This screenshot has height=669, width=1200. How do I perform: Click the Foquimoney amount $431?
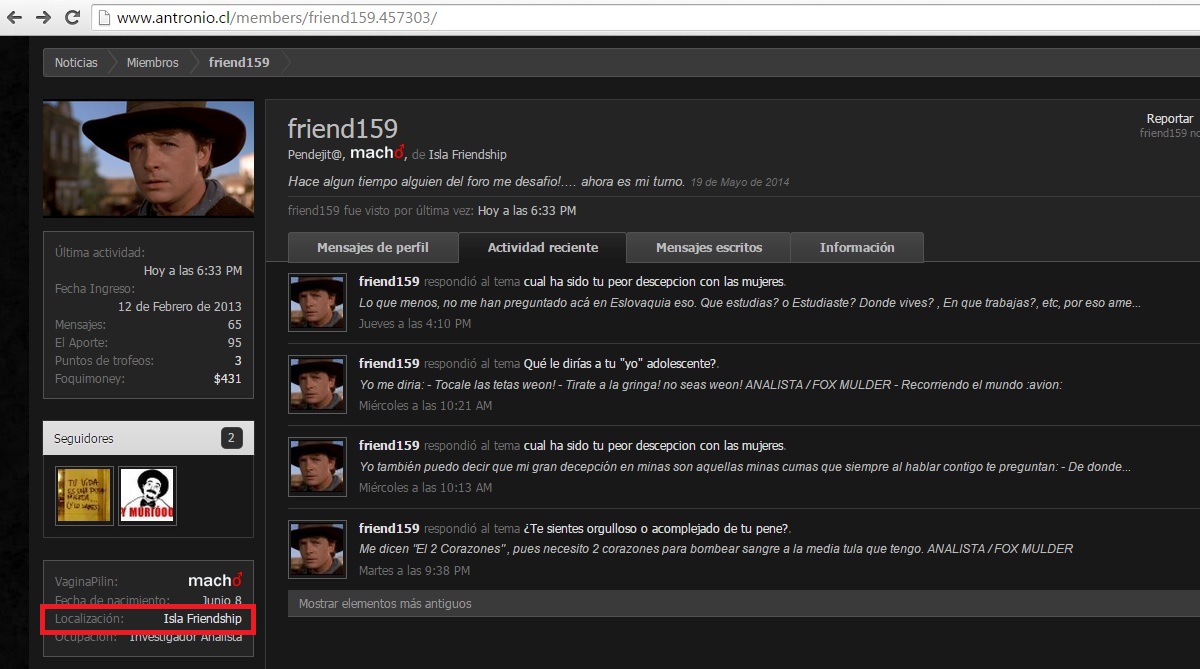pyautogui.click(x=228, y=379)
